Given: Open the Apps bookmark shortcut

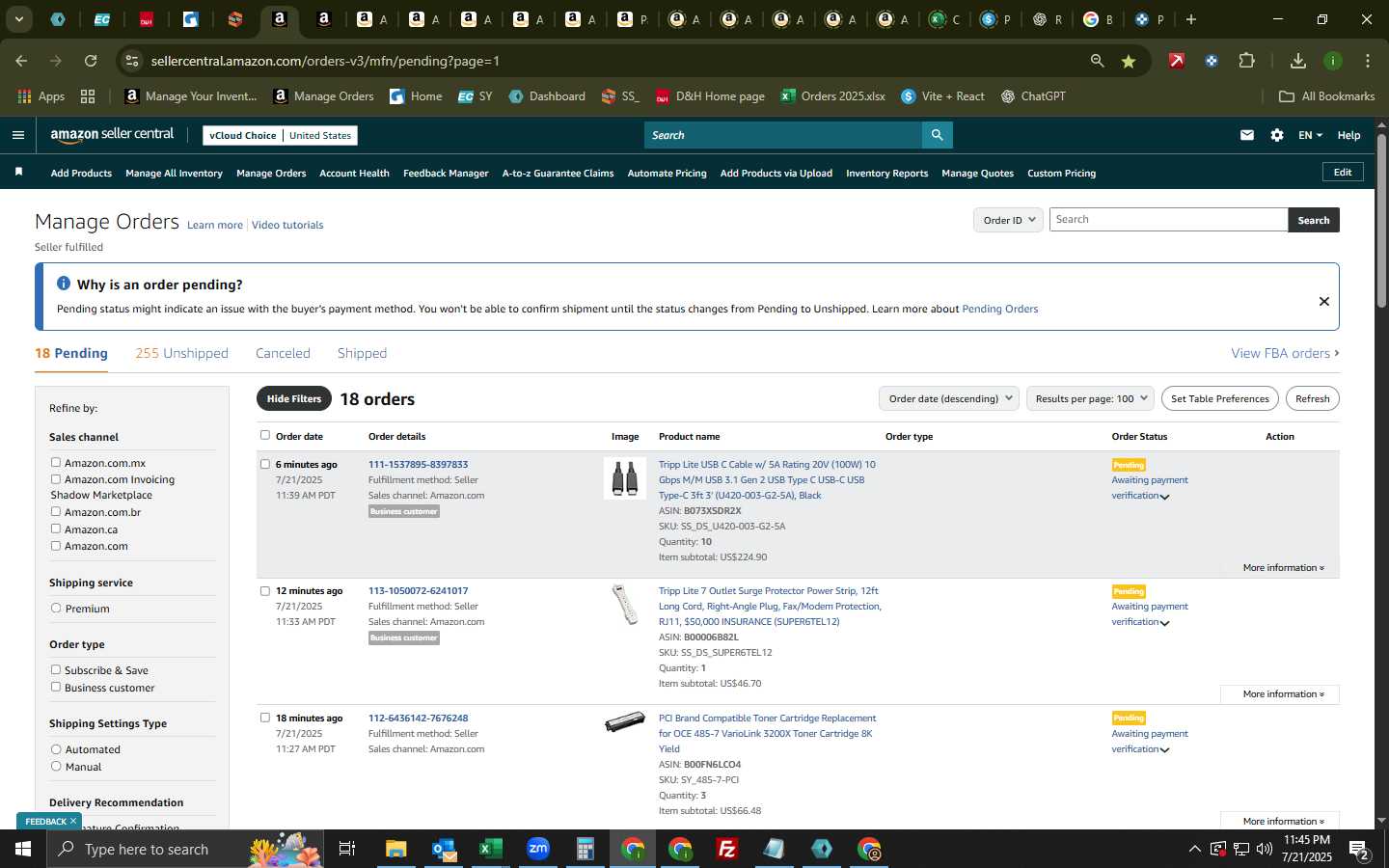Looking at the screenshot, I should coord(41,96).
